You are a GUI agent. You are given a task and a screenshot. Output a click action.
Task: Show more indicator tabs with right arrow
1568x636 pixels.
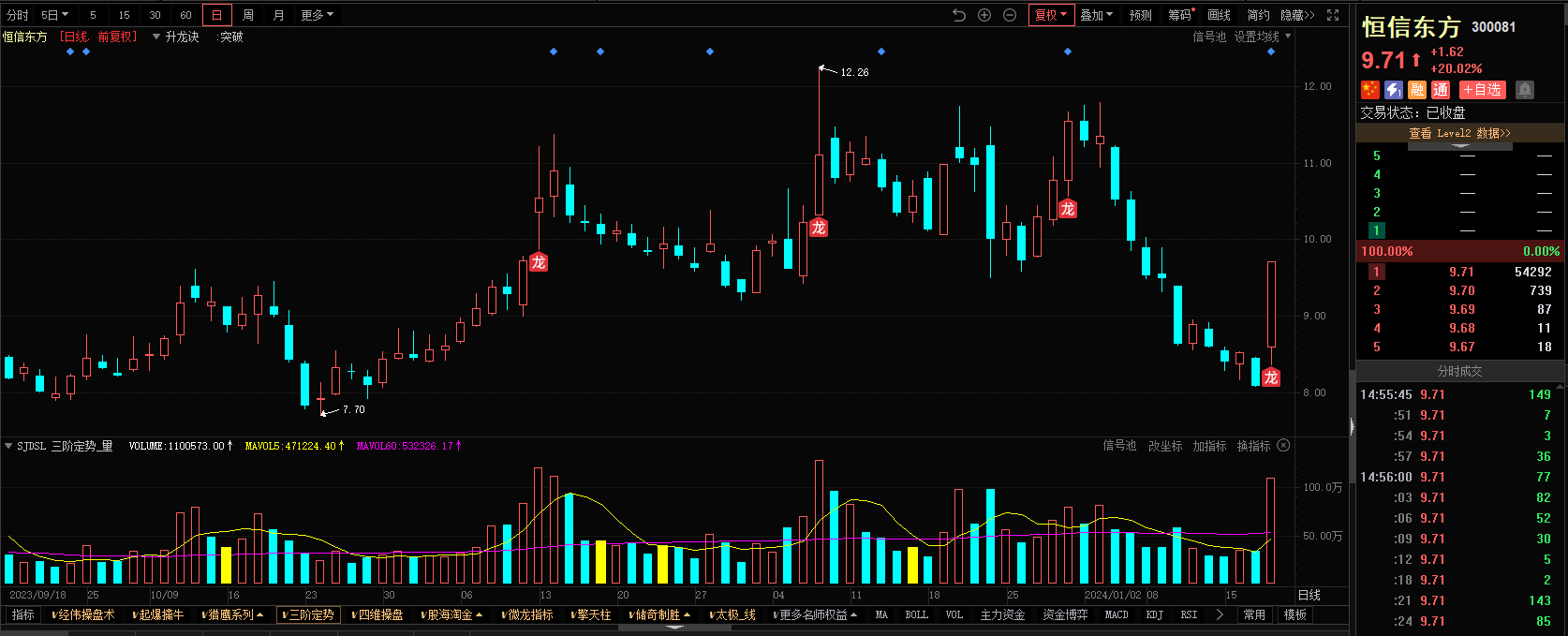(1220, 614)
